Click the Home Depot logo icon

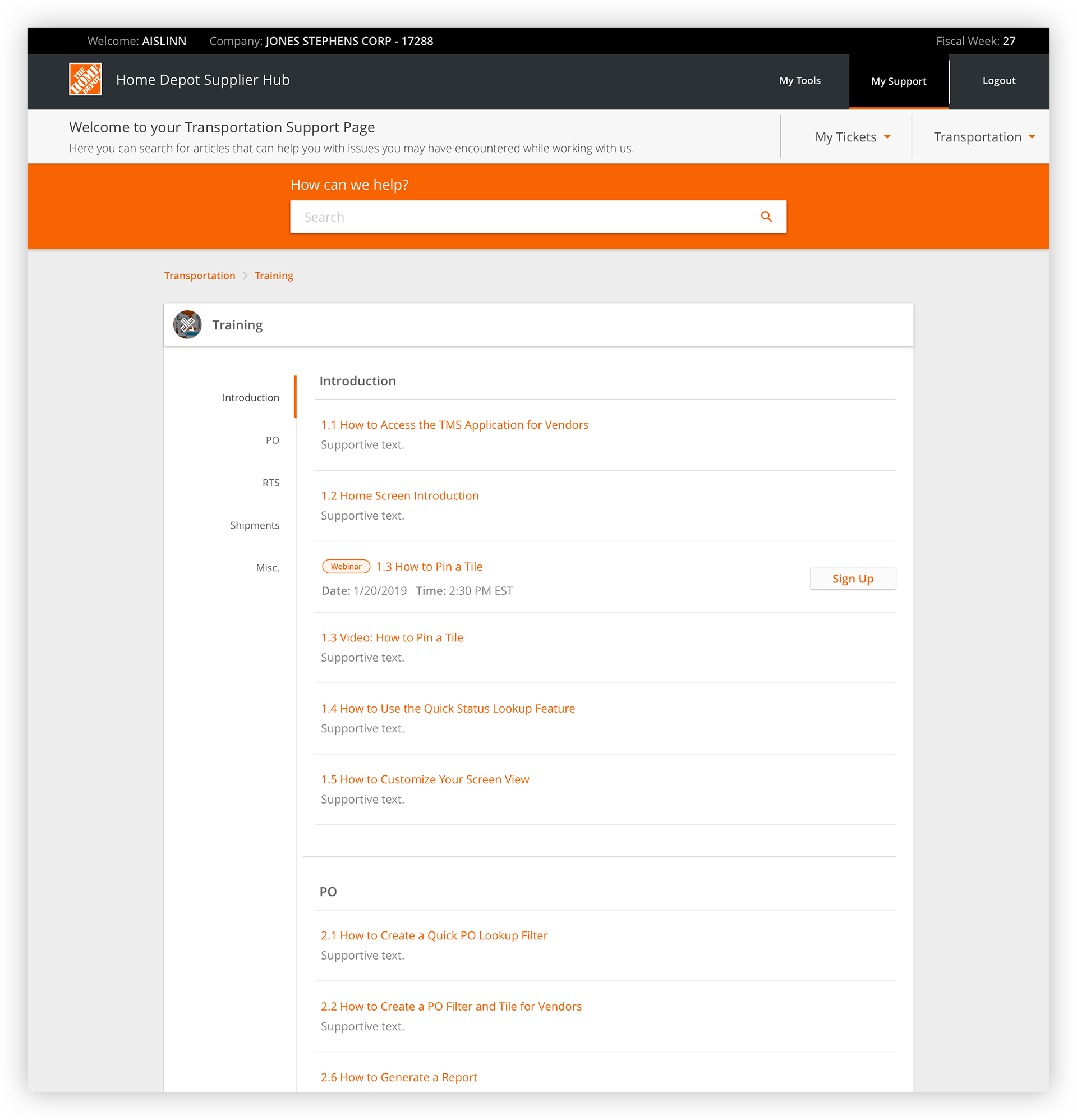pyautogui.click(x=85, y=80)
